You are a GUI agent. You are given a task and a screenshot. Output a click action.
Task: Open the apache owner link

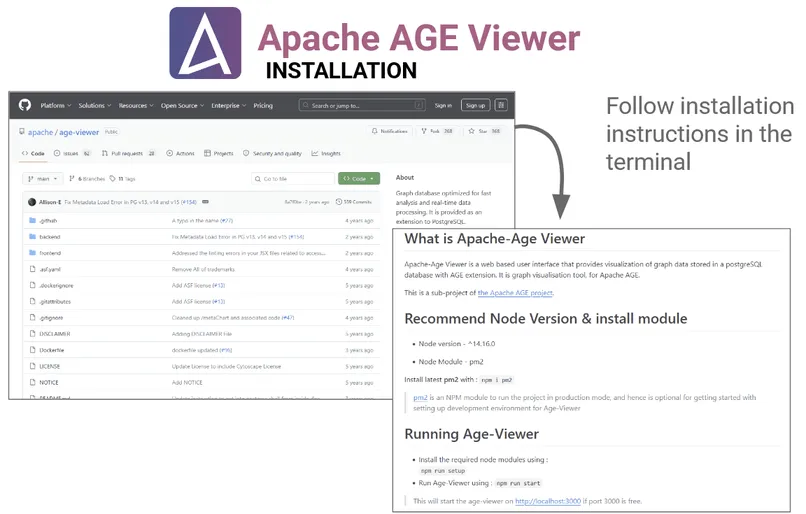point(40,132)
